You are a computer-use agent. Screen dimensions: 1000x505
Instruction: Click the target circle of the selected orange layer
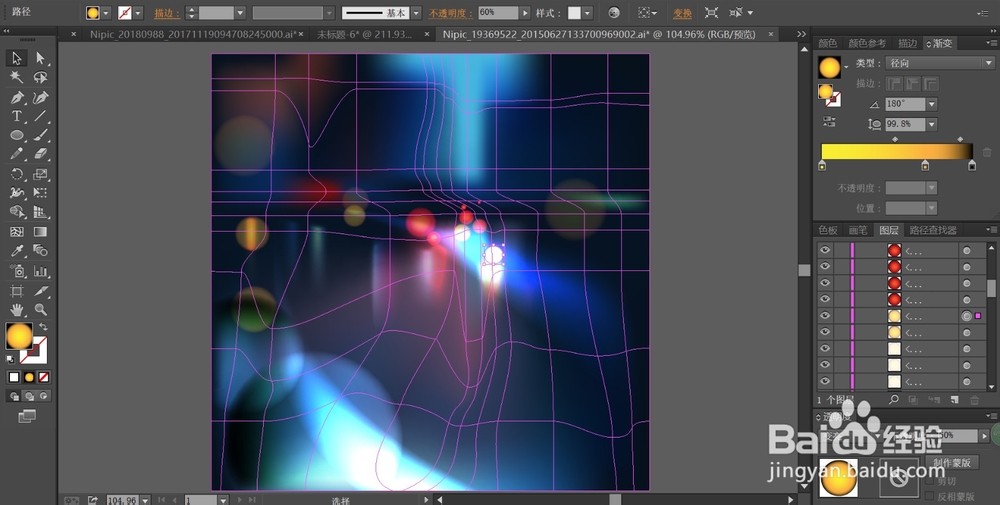967,316
